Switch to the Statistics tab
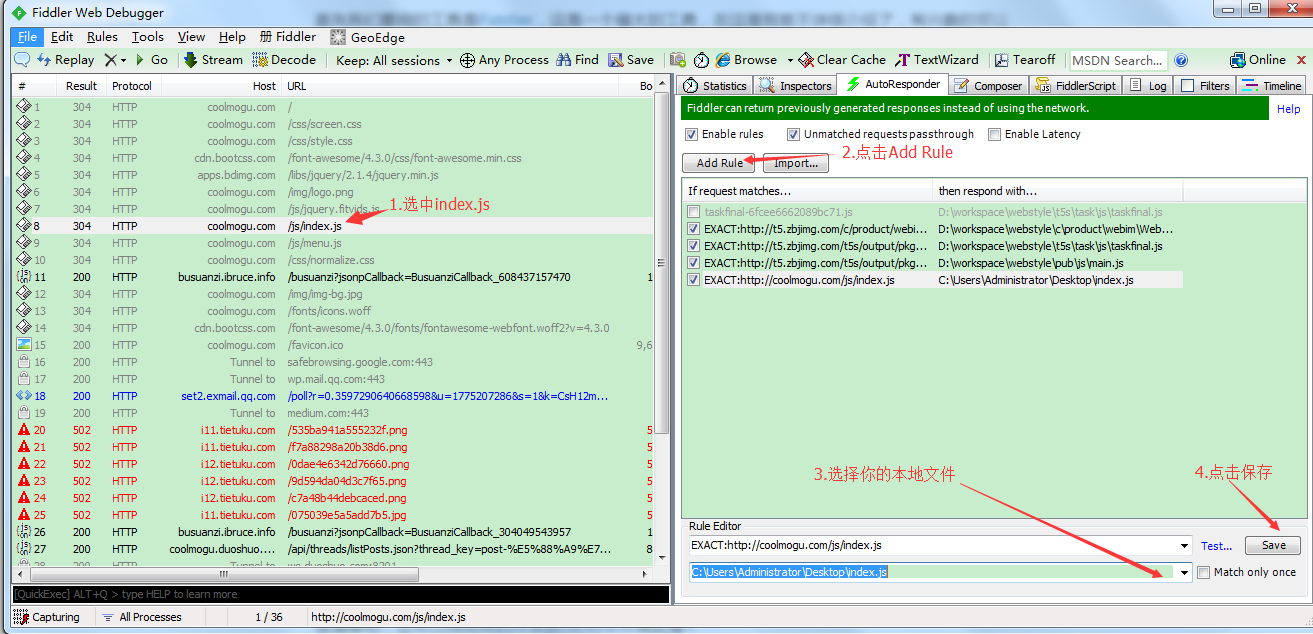The image size is (1313, 634). pos(716,86)
